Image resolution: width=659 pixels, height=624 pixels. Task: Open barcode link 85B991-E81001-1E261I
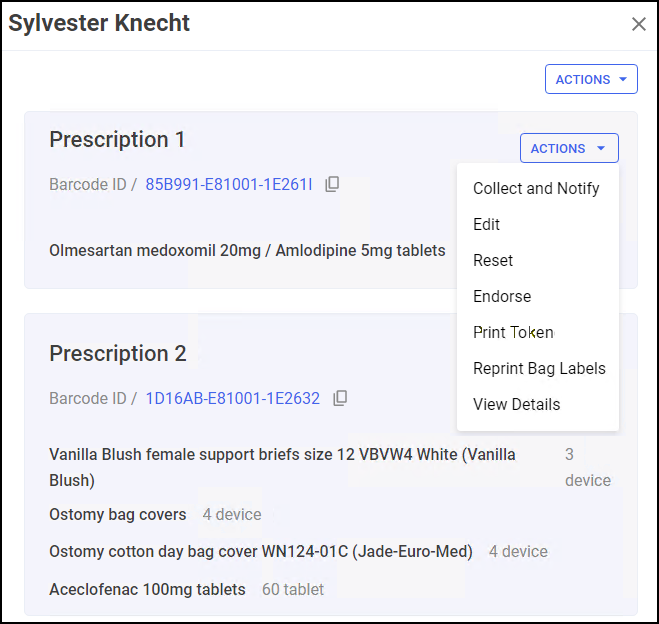pyautogui.click(x=229, y=184)
